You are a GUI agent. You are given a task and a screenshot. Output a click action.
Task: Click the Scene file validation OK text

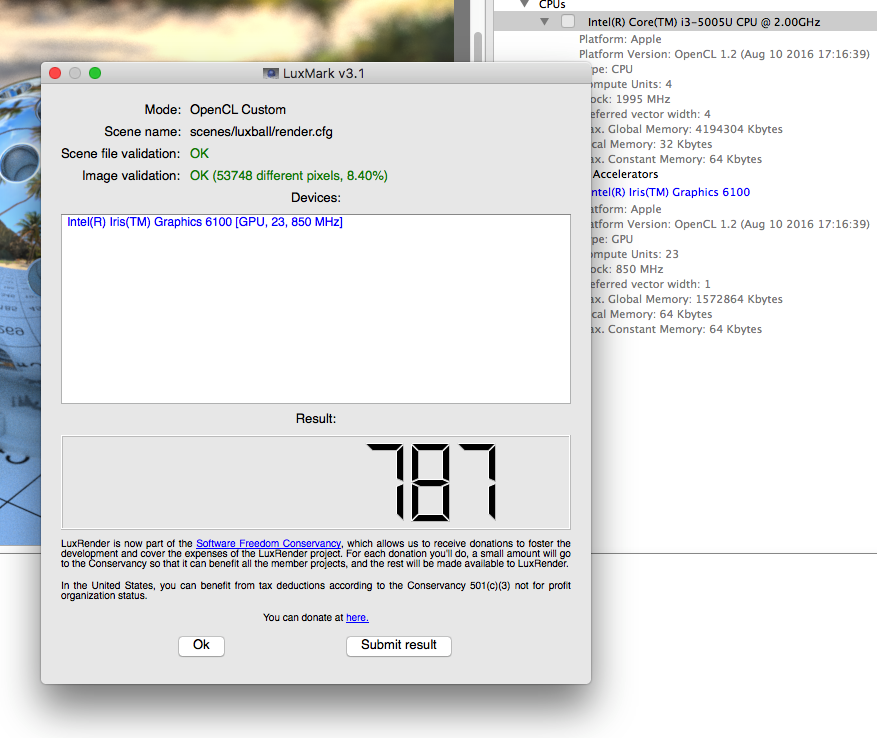tap(199, 154)
